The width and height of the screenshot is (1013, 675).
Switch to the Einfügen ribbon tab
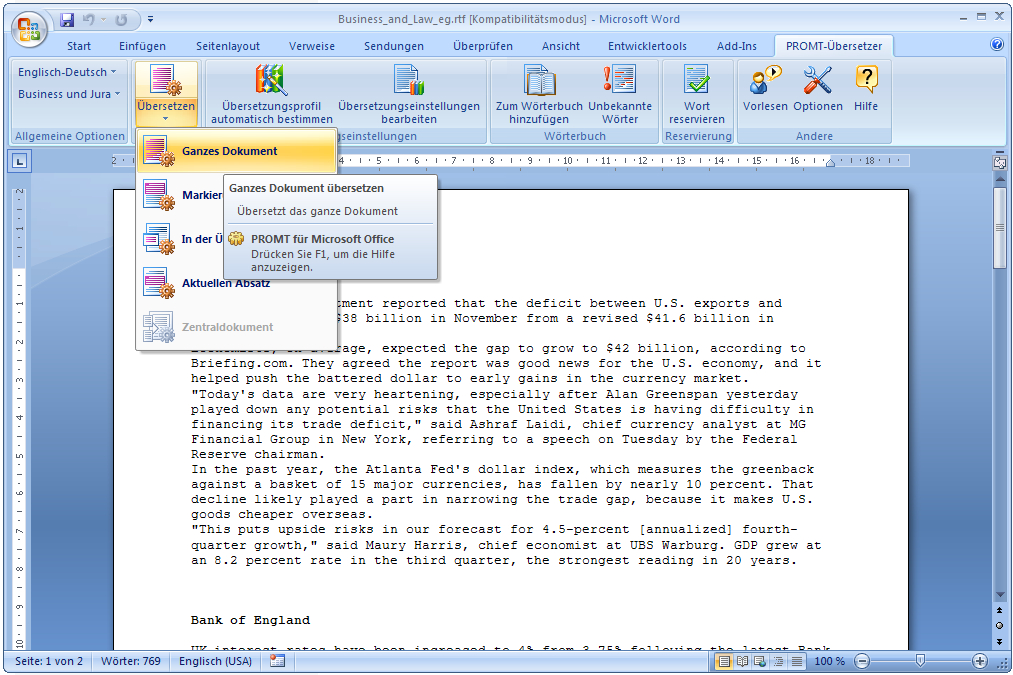pos(142,46)
